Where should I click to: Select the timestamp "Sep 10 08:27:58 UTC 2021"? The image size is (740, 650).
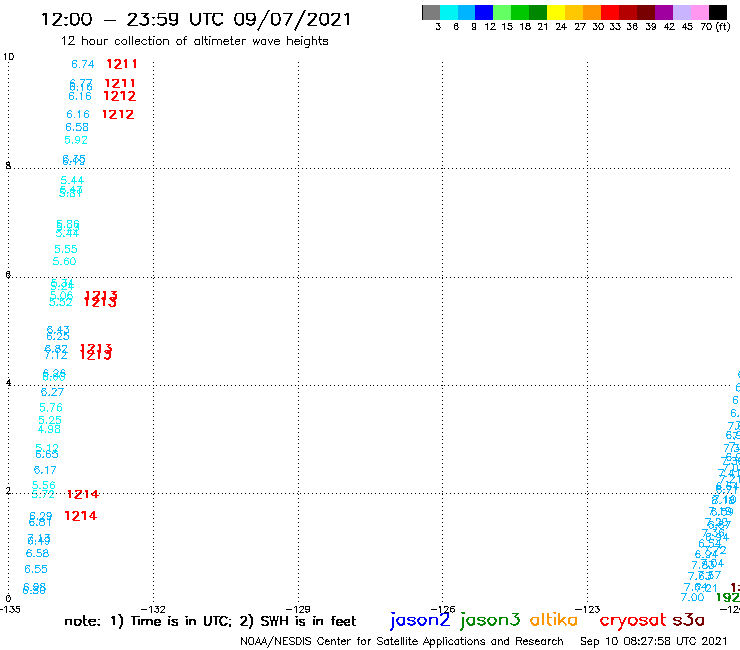pyautogui.click(x=654, y=641)
